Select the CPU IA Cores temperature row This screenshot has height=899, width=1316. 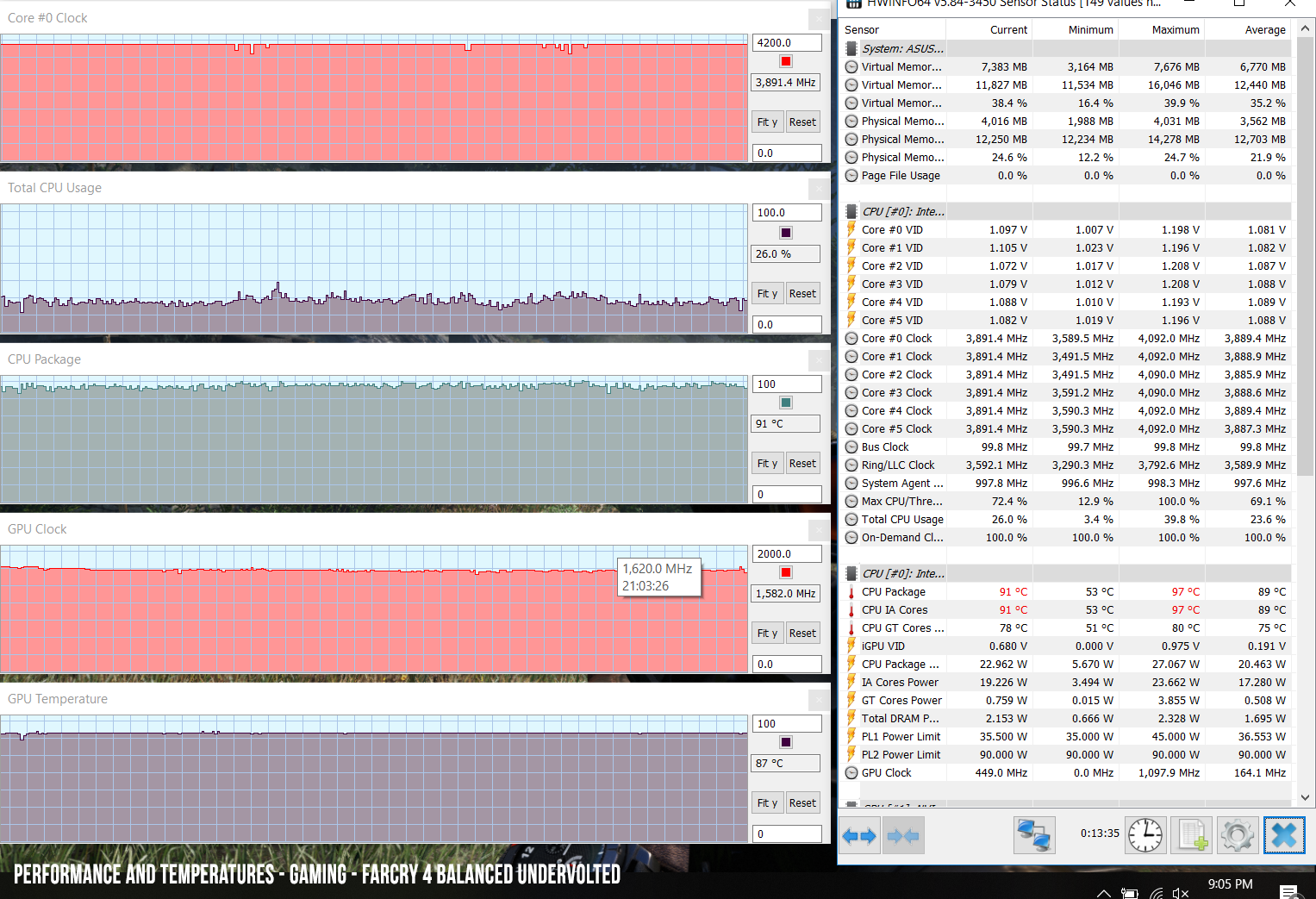1066,610
